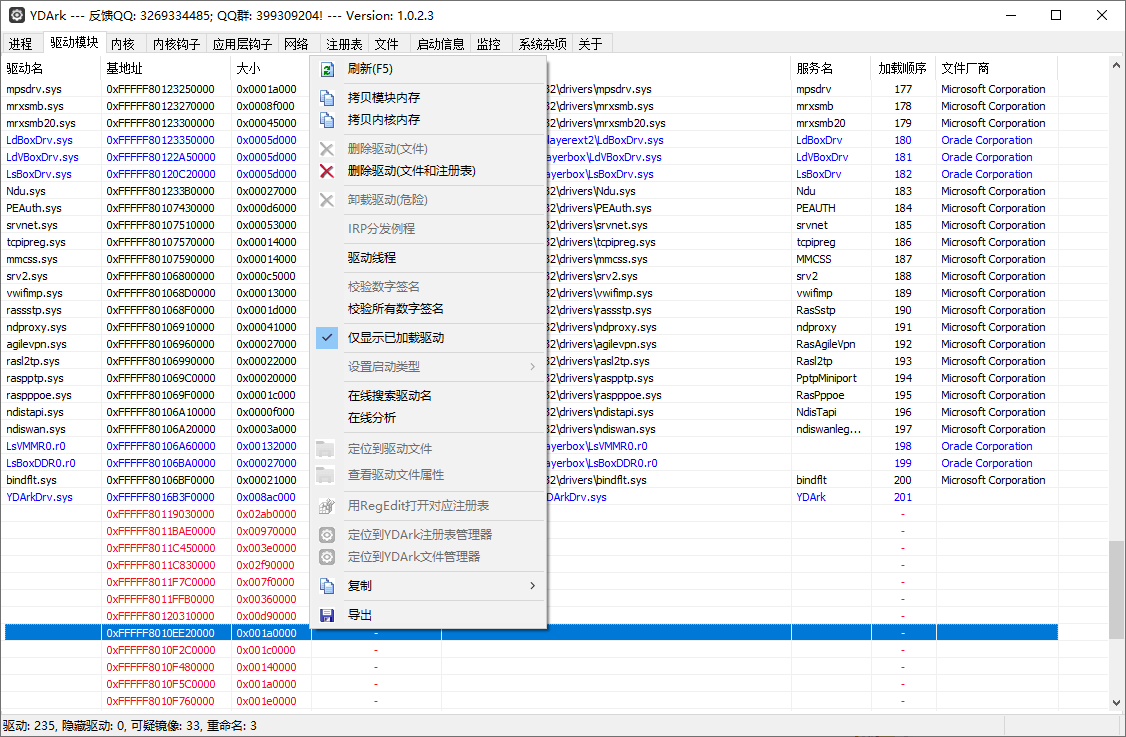Click the green refresh icon for 刷新(F5)

click(326, 69)
